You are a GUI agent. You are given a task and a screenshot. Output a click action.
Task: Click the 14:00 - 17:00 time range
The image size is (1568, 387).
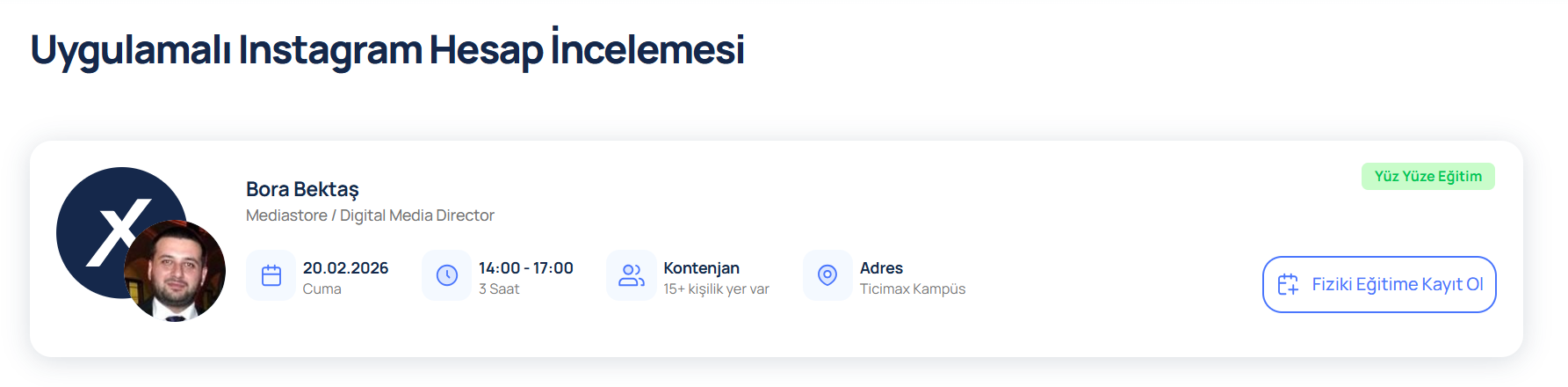click(525, 268)
